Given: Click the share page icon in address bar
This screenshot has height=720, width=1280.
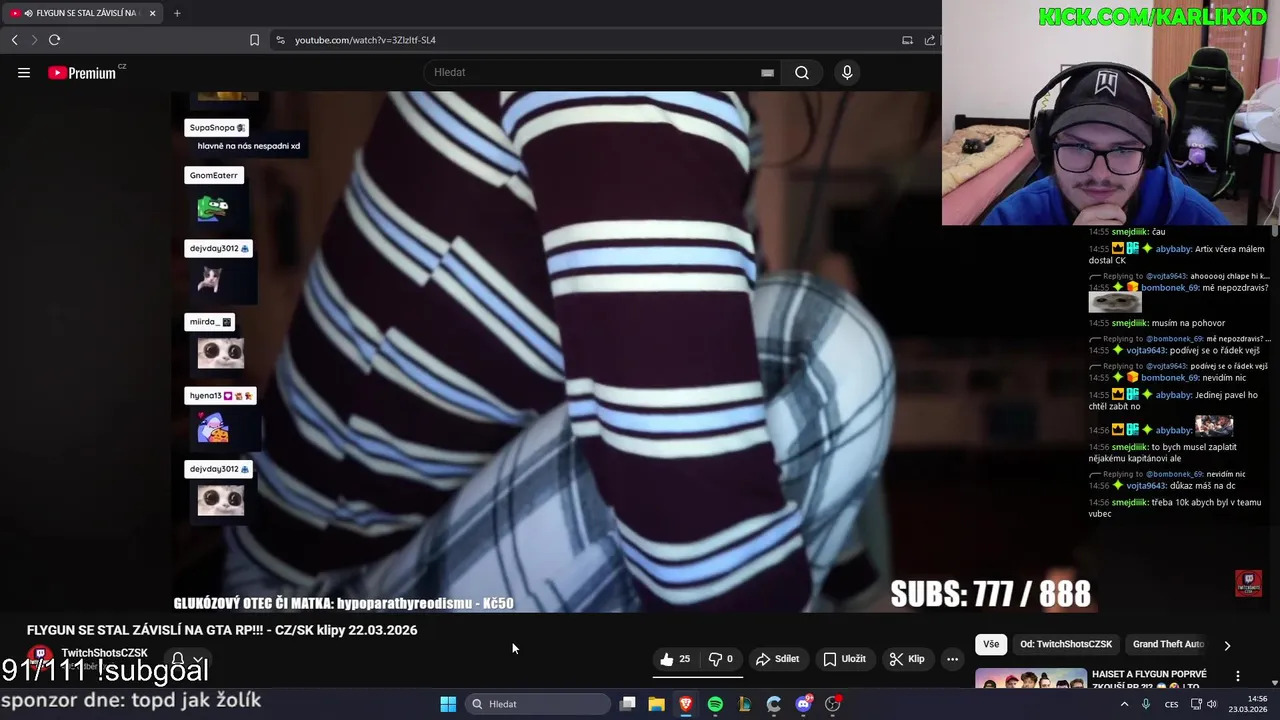Looking at the screenshot, I should tap(930, 40).
